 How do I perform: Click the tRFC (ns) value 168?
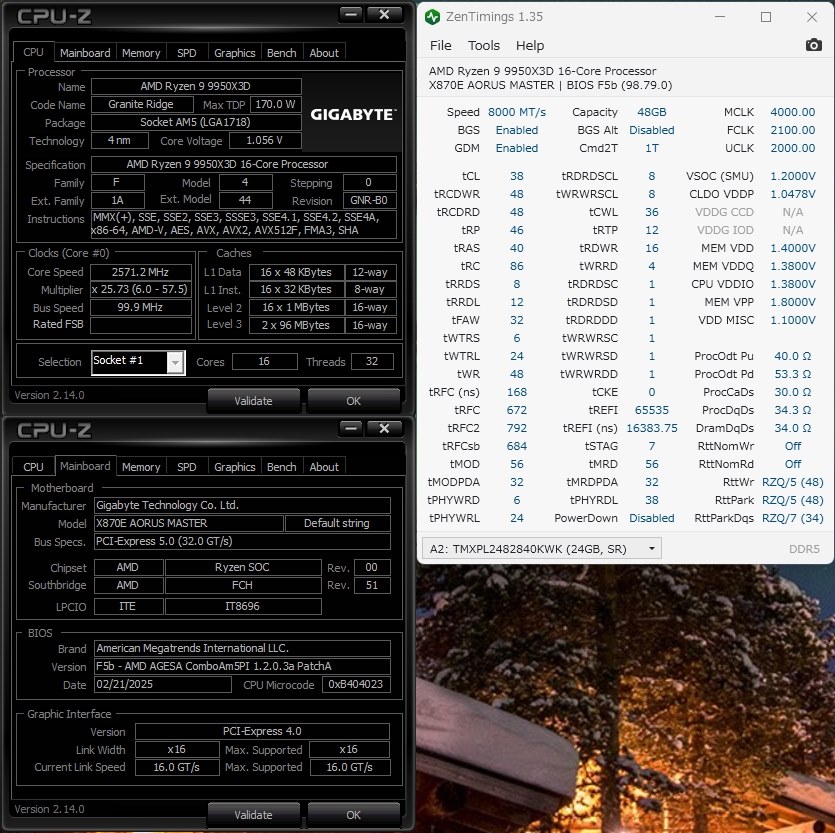point(517,392)
